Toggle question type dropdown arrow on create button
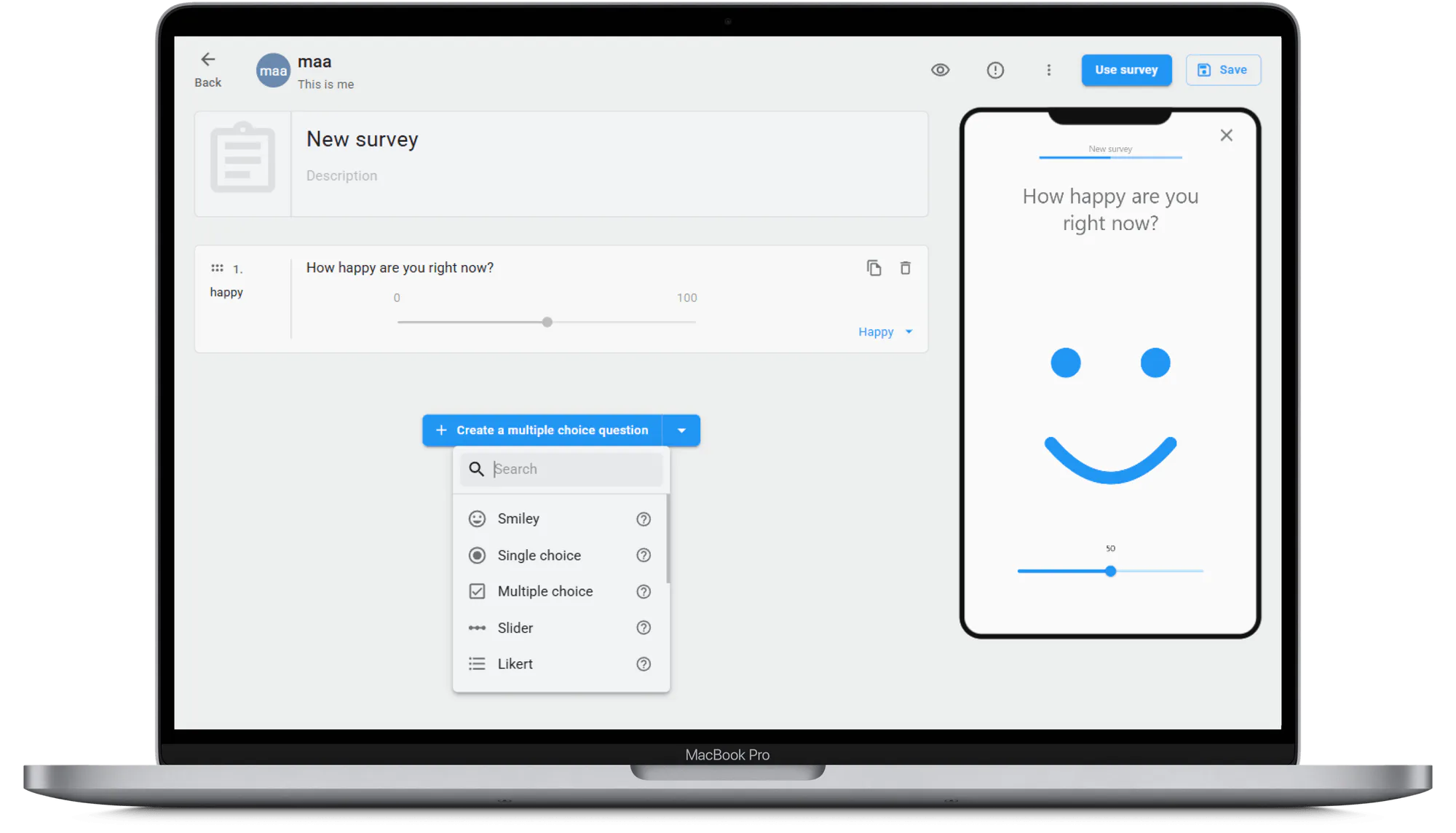1456x833 pixels. click(x=681, y=430)
